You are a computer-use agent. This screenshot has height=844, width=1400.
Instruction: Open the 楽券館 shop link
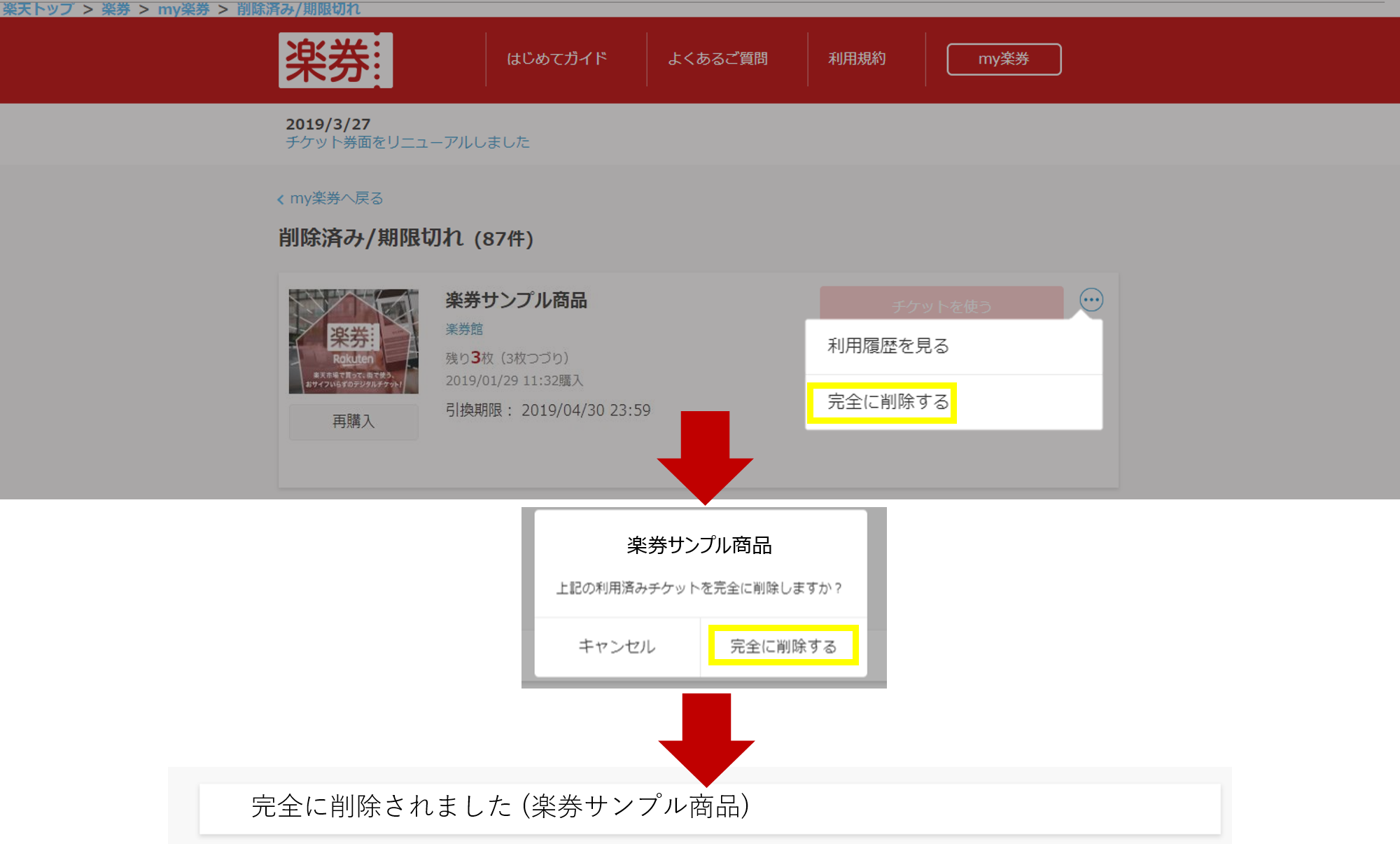[x=464, y=328]
